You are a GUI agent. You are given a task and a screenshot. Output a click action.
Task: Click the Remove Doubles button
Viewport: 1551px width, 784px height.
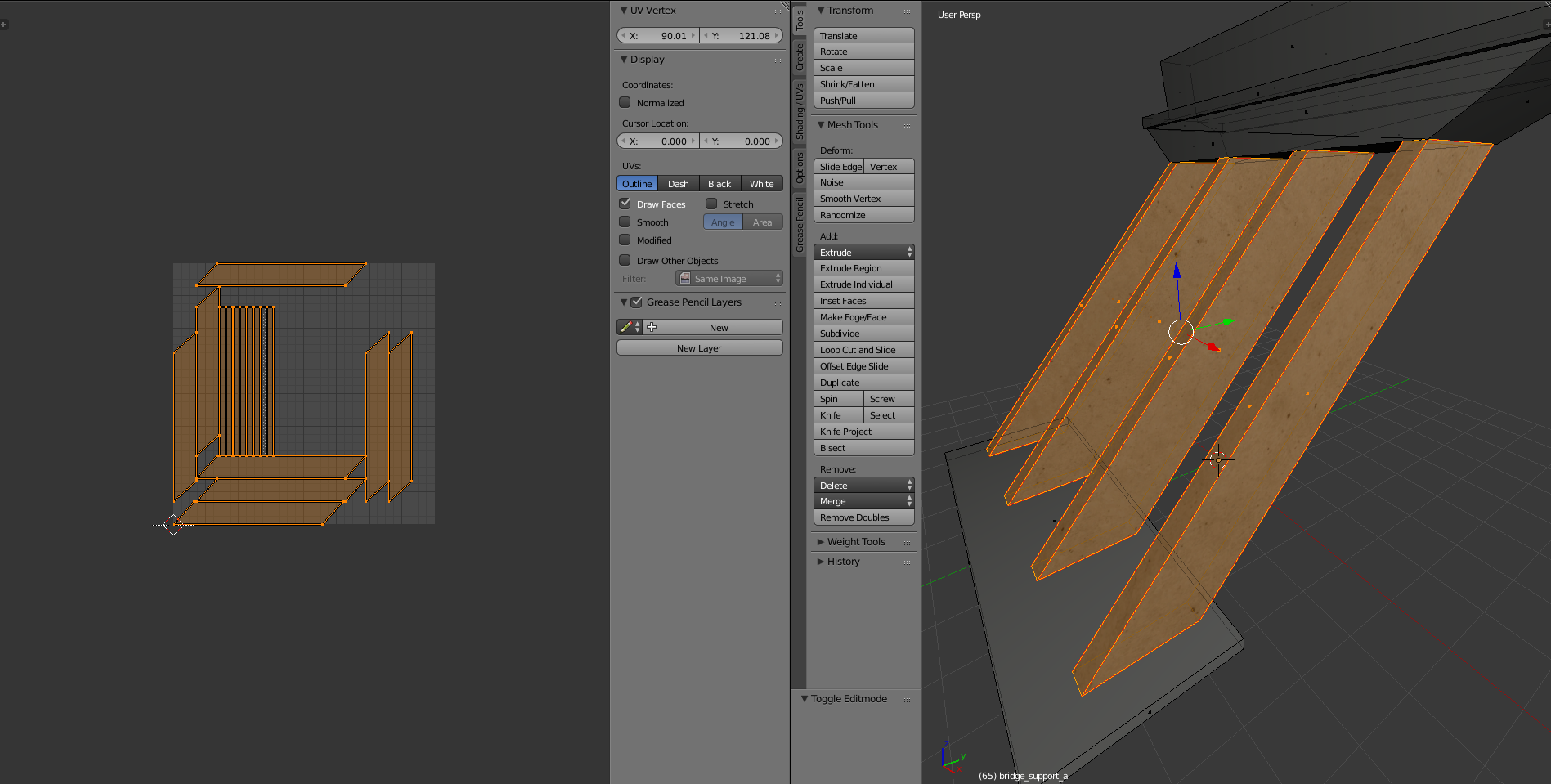pyautogui.click(x=863, y=517)
